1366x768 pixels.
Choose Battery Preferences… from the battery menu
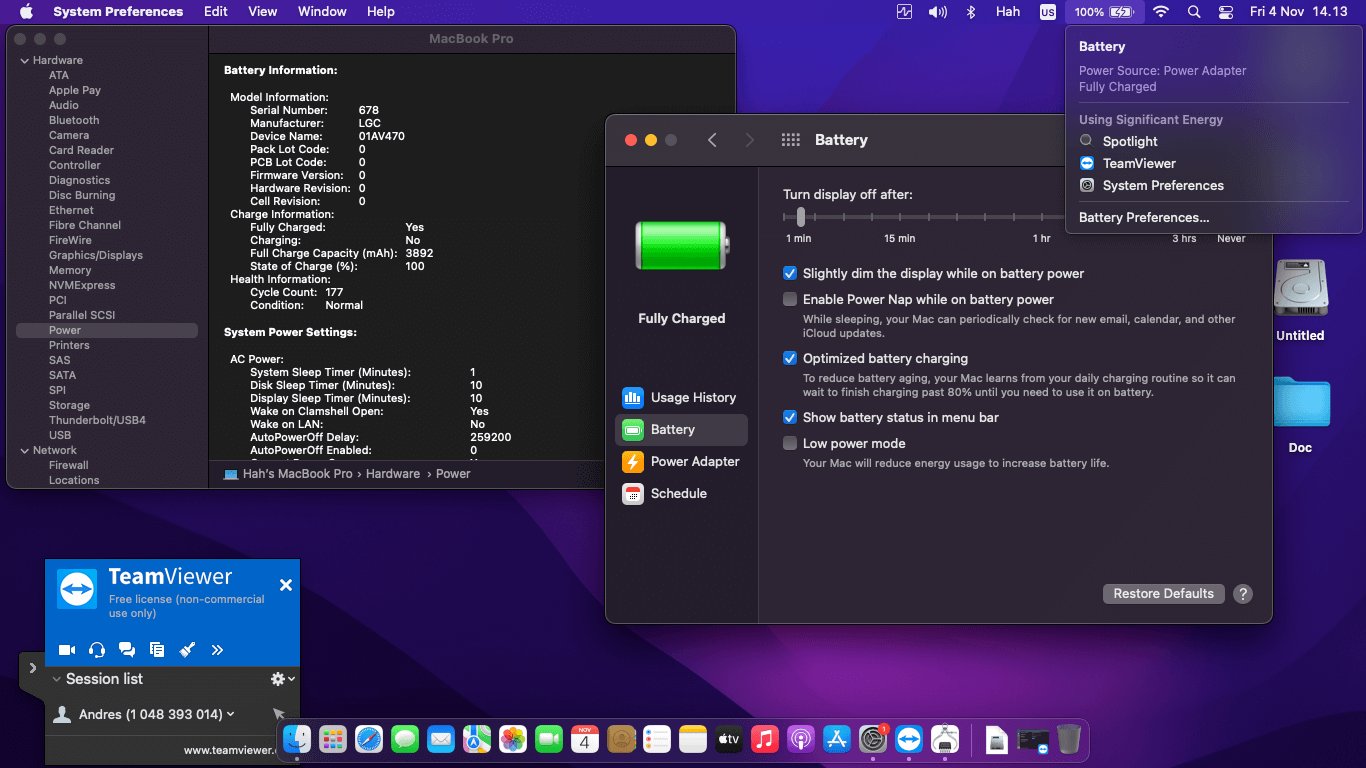pyautogui.click(x=1144, y=218)
